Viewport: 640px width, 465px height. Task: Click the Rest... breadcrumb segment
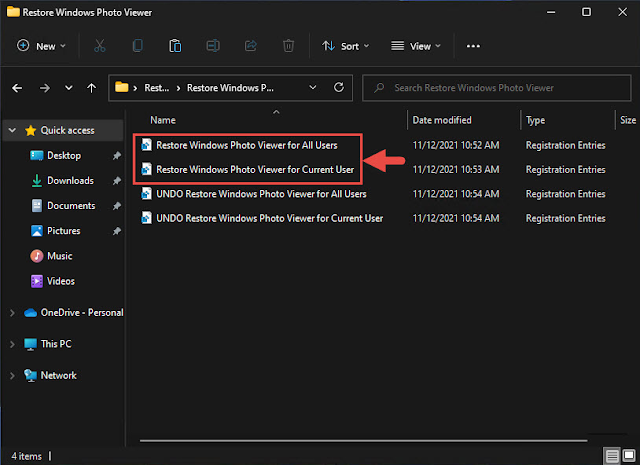point(156,88)
